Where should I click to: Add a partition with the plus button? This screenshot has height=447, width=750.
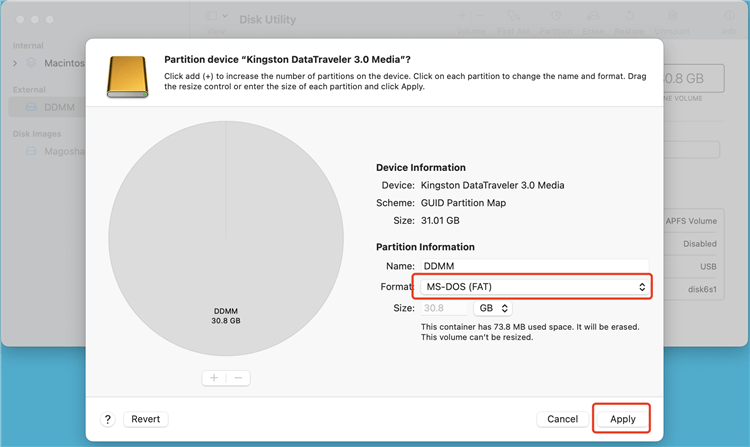coord(215,378)
